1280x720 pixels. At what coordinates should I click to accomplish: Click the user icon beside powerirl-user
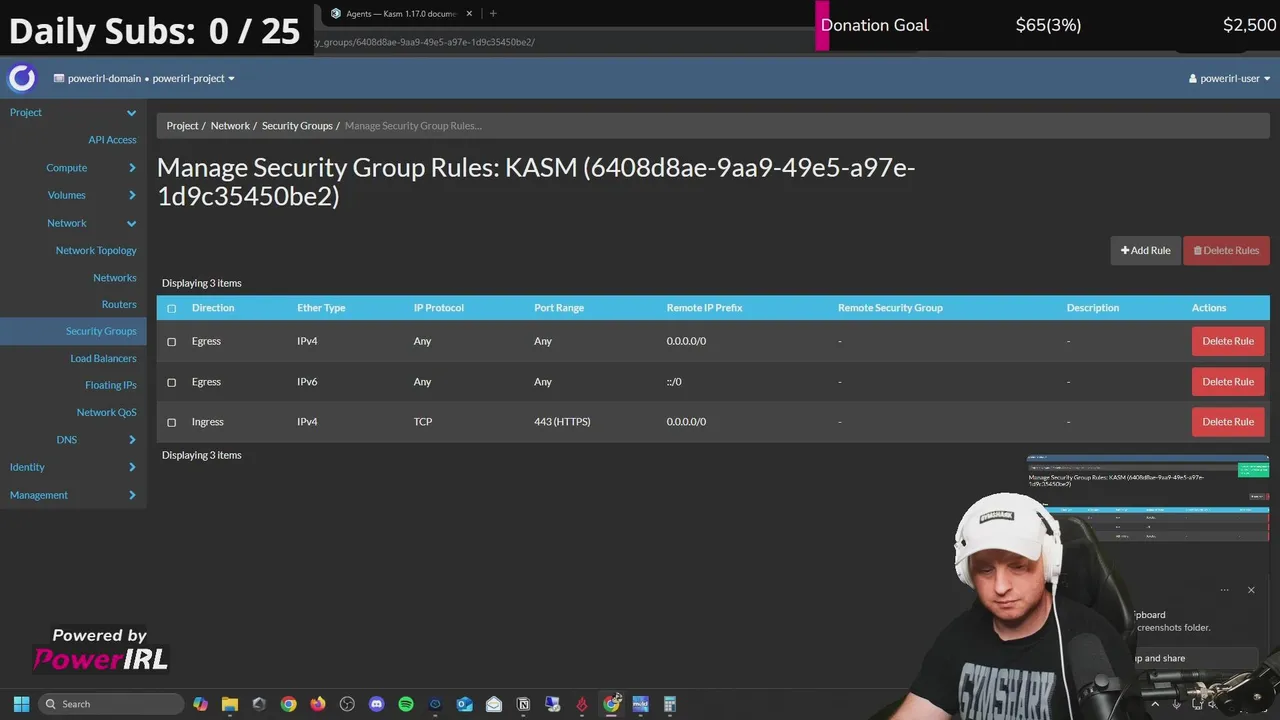click(1193, 78)
